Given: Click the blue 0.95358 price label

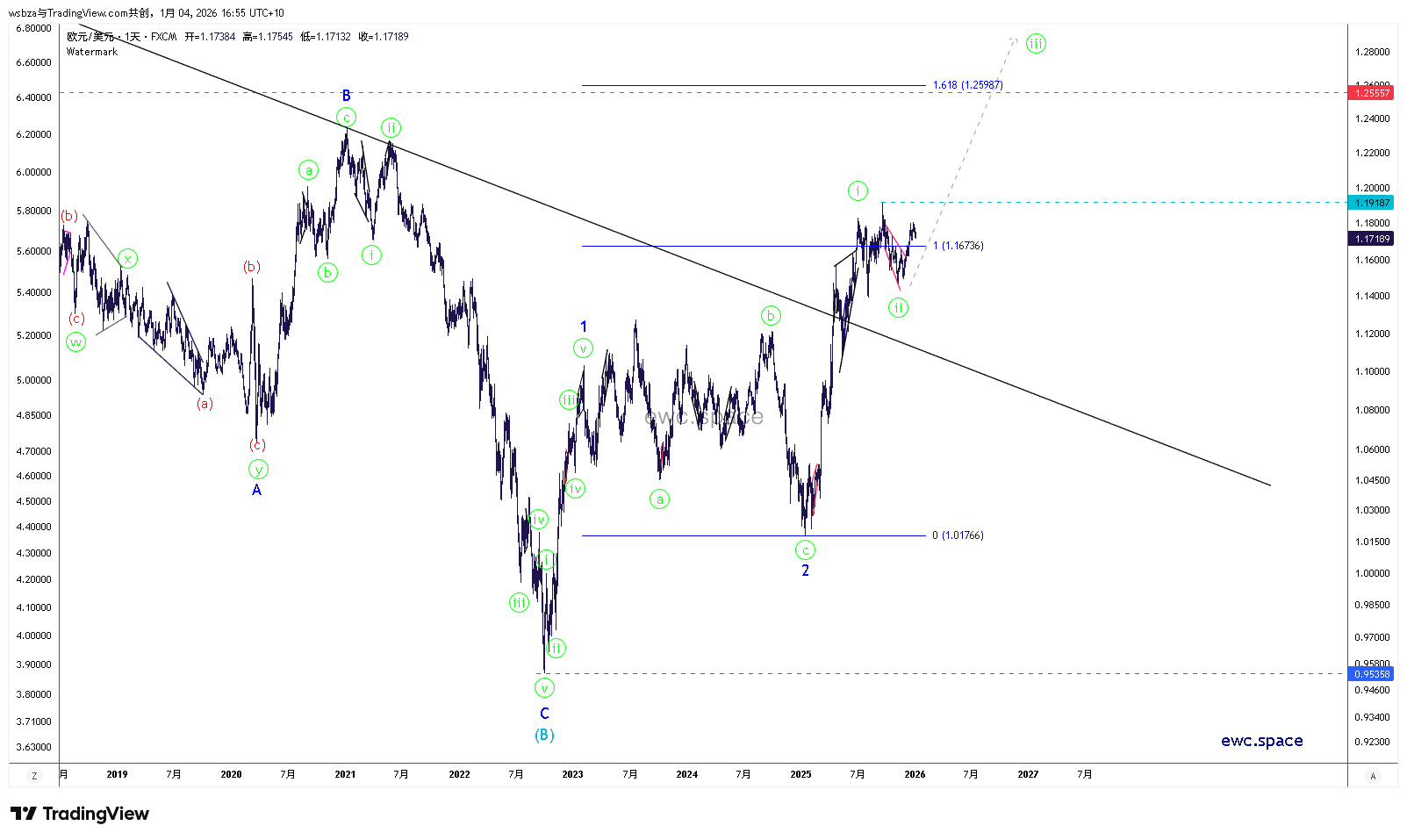Looking at the screenshot, I should tap(1372, 674).
